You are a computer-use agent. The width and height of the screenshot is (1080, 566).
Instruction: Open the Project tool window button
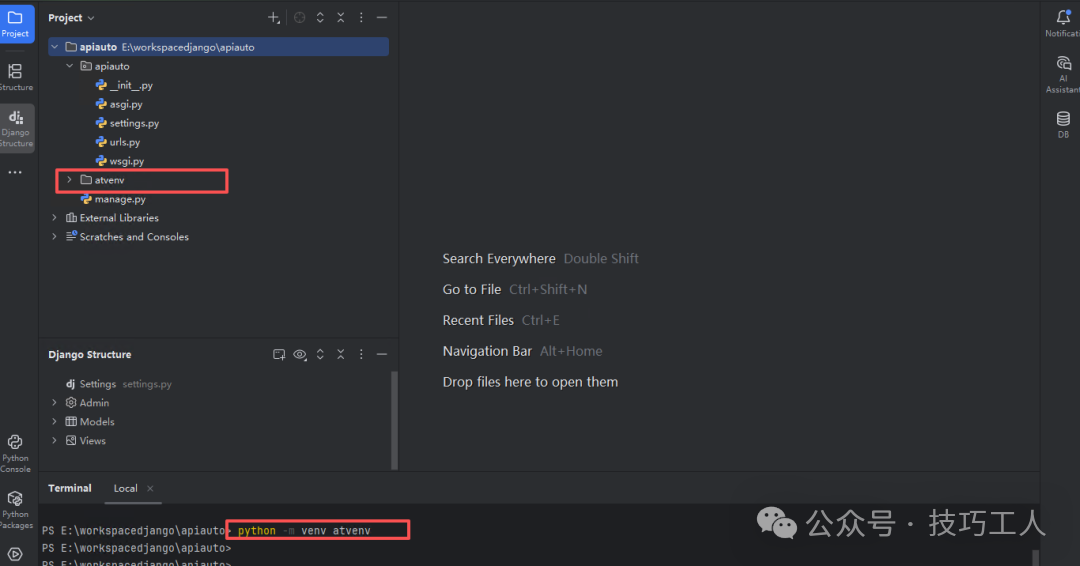click(x=16, y=23)
